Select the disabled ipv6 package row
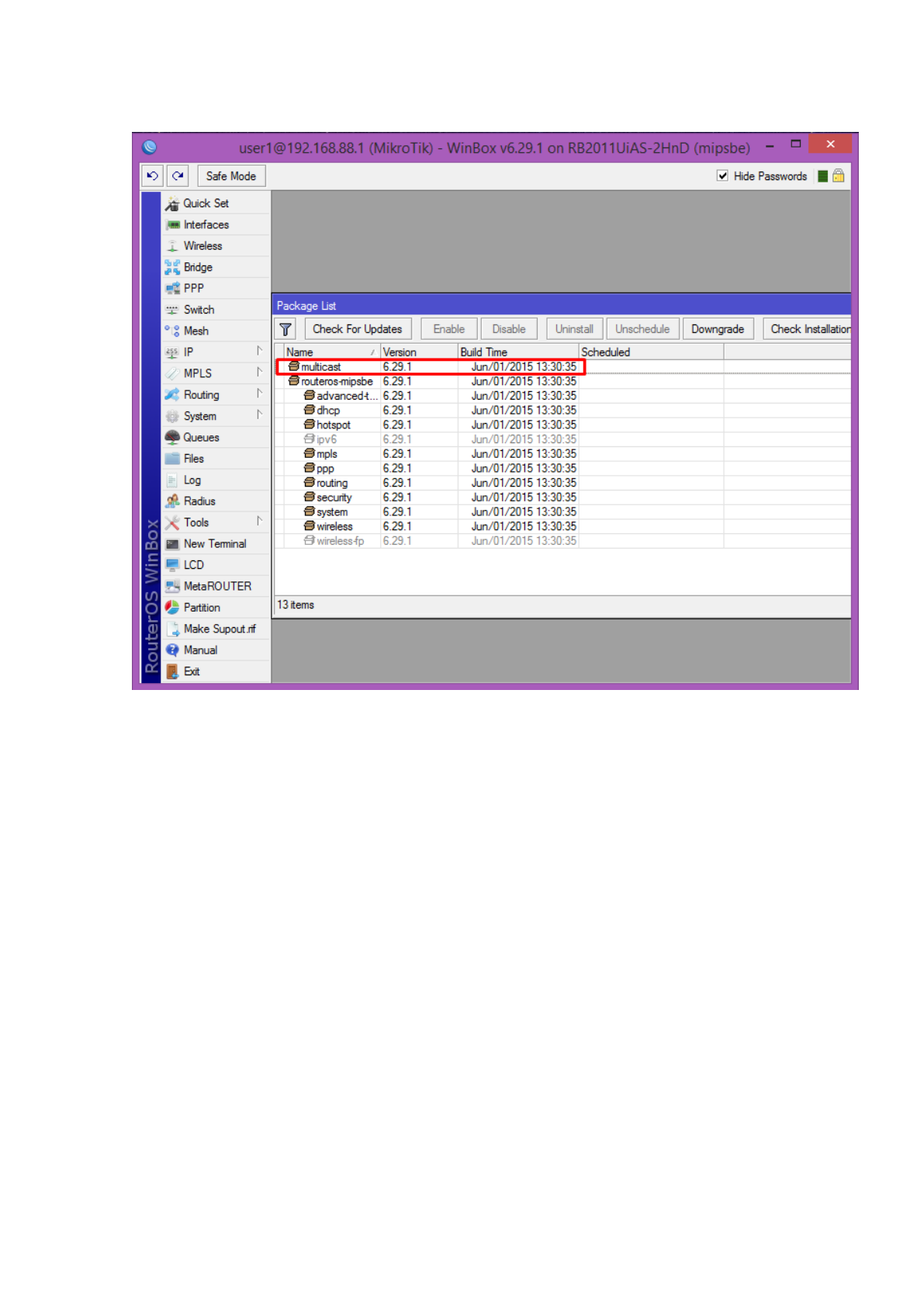Screen dimensions: 924x1307 (x=563, y=439)
